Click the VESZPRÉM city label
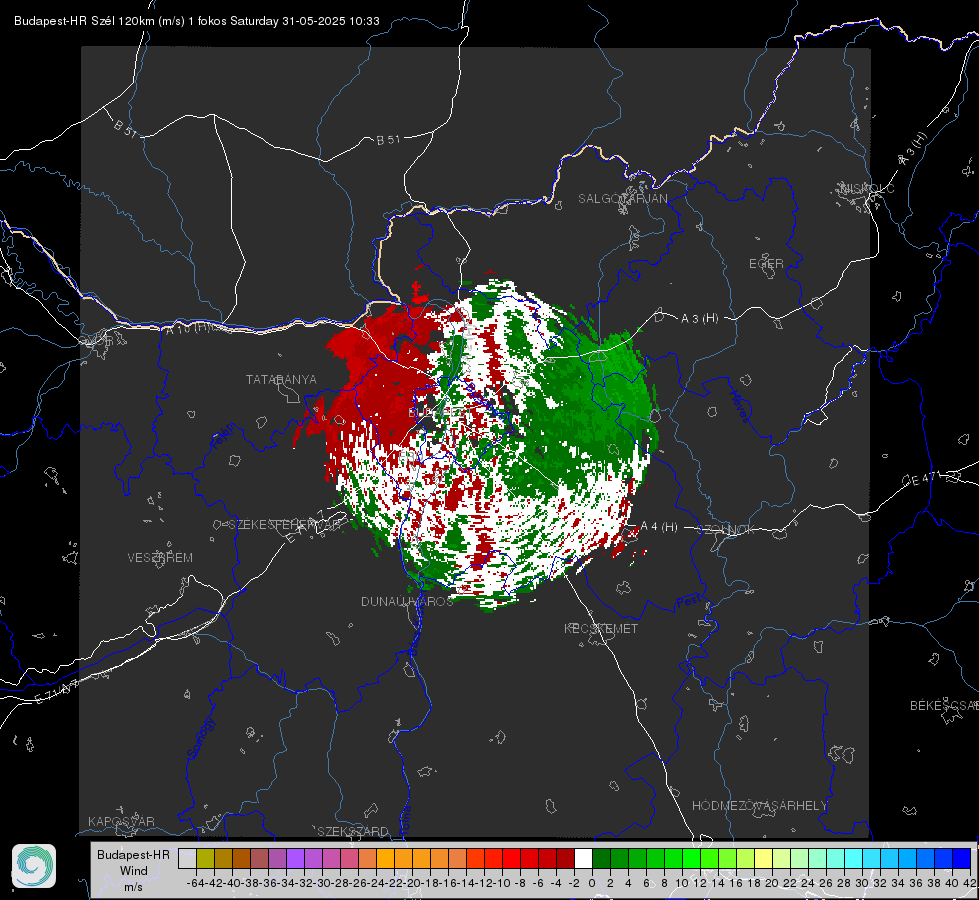The height and width of the screenshot is (900, 979). 160,558
